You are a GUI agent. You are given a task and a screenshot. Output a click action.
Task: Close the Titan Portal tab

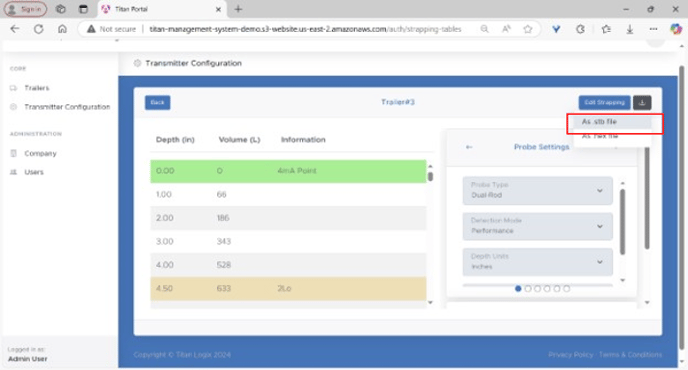coord(218,9)
